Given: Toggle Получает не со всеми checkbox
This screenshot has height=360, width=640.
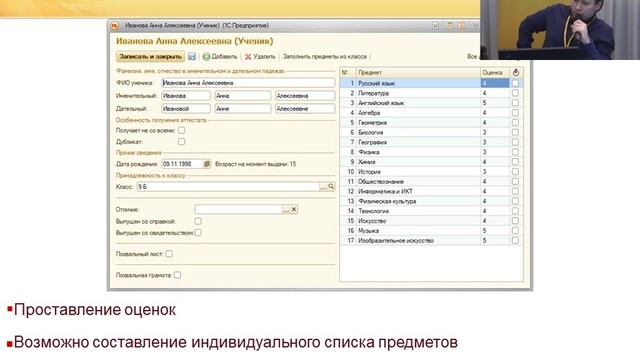Looking at the screenshot, I should point(181,130).
